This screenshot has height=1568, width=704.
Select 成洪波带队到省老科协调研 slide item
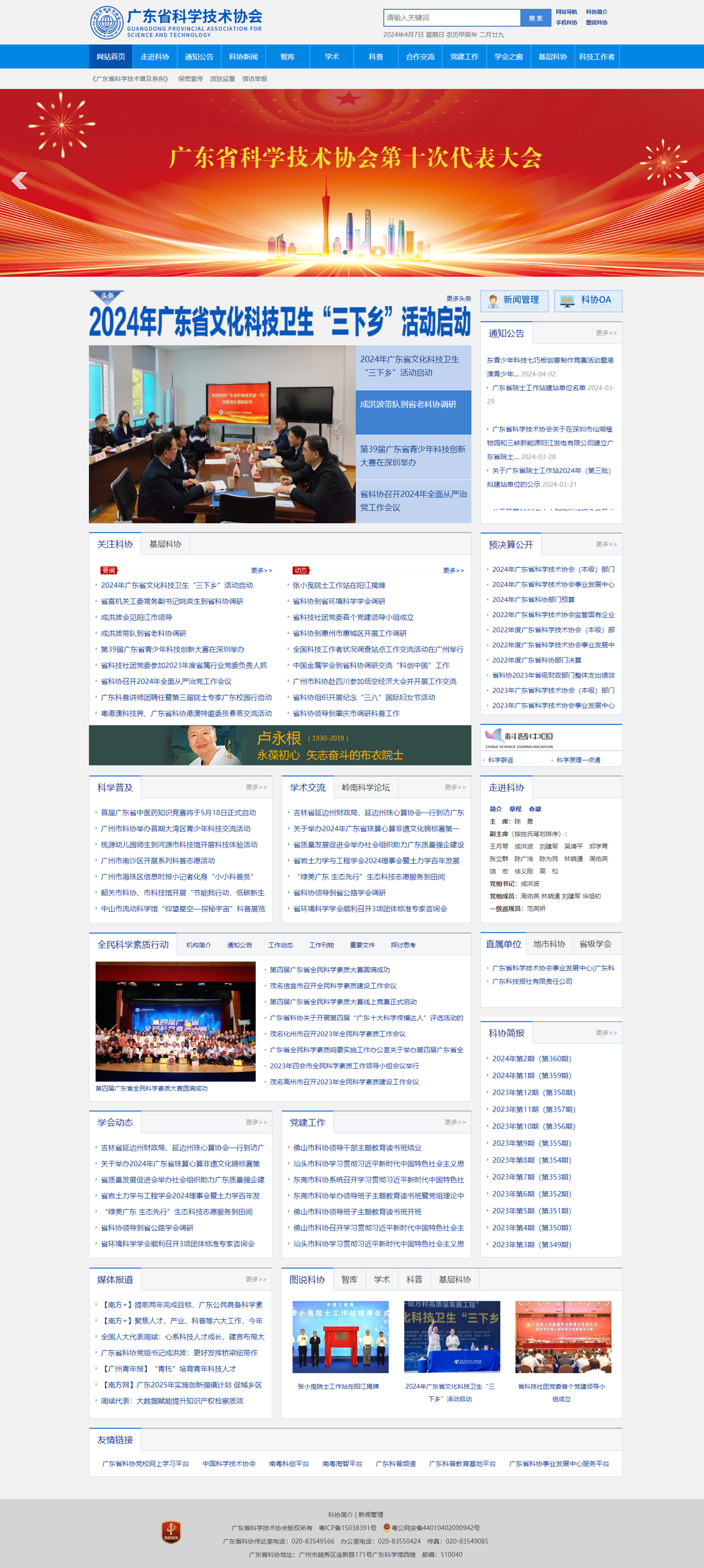(413, 411)
